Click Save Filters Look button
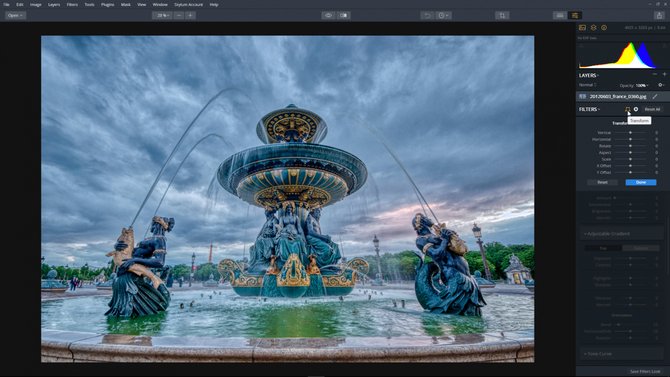Image resolution: width=670 pixels, height=377 pixels. (645, 371)
